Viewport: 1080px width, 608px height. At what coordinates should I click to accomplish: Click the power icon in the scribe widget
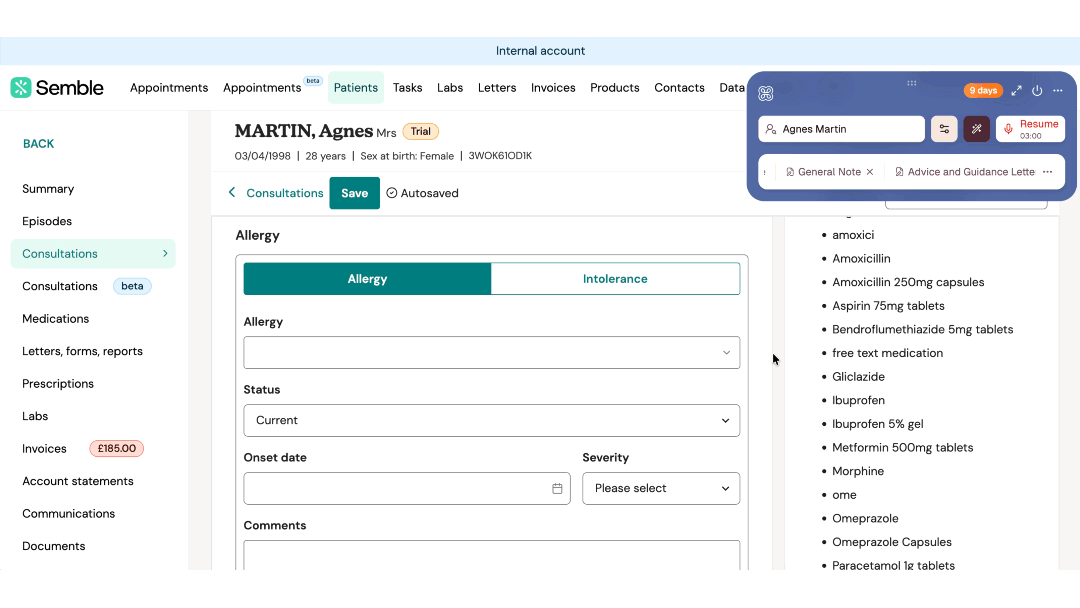(1037, 91)
